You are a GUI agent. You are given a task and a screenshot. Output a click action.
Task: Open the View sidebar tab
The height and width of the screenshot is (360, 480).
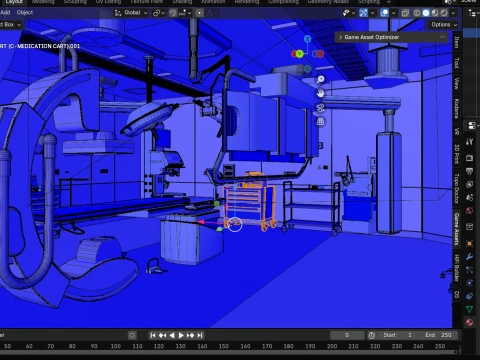pyautogui.click(x=457, y=84)
